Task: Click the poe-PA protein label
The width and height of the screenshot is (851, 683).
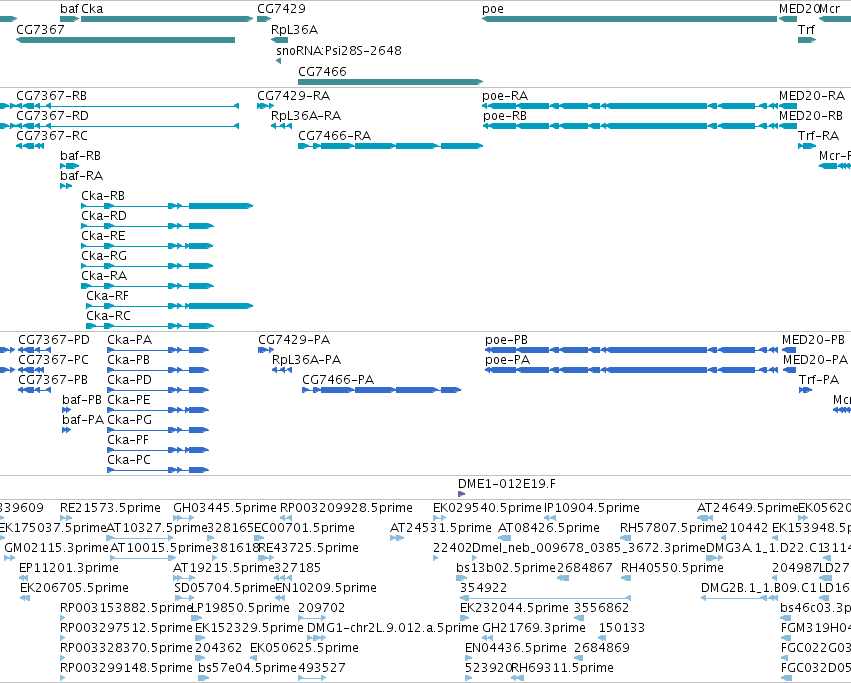Action: 507,360
